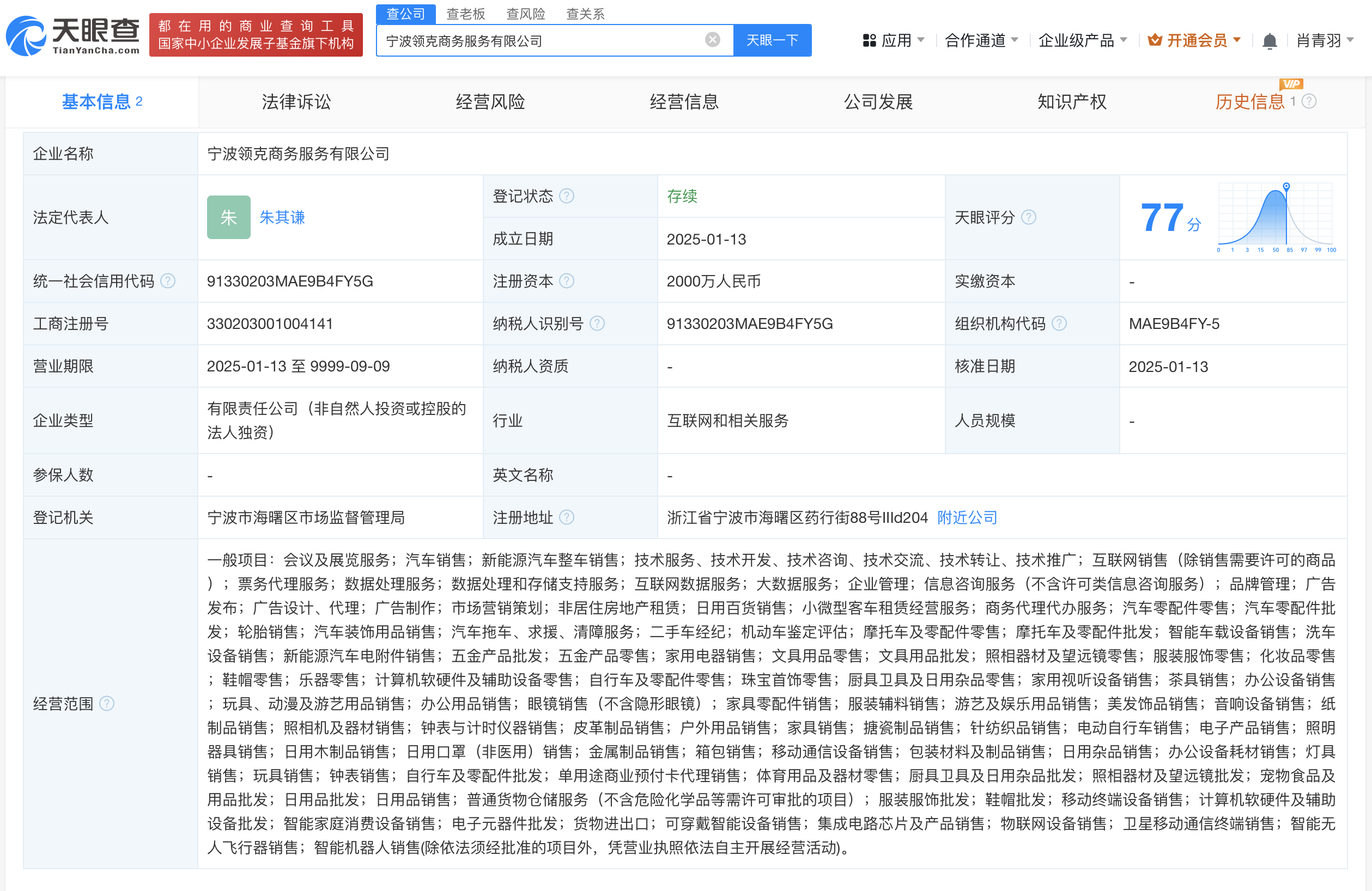The width and height of the screenshot is (1372, 891).
Task: Click help icon beside 天眼评分
Action: coord(1028,217)
